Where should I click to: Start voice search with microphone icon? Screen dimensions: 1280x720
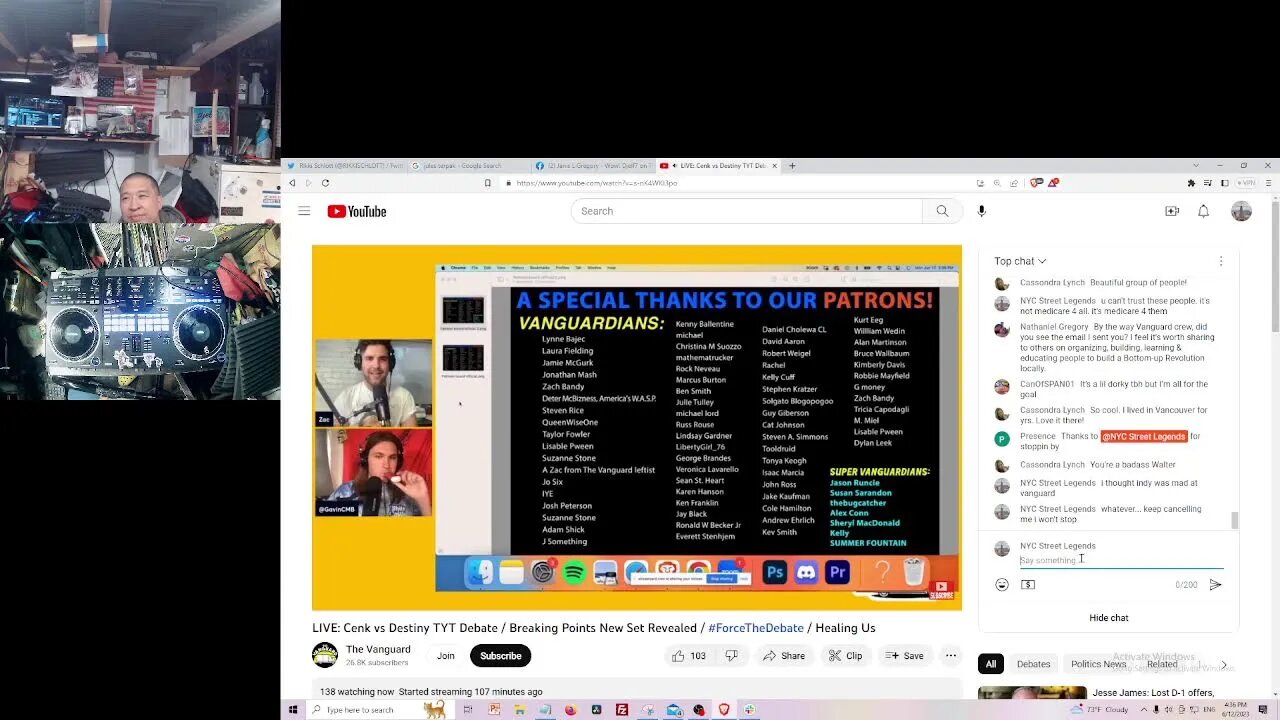click(x=981, y=211)
